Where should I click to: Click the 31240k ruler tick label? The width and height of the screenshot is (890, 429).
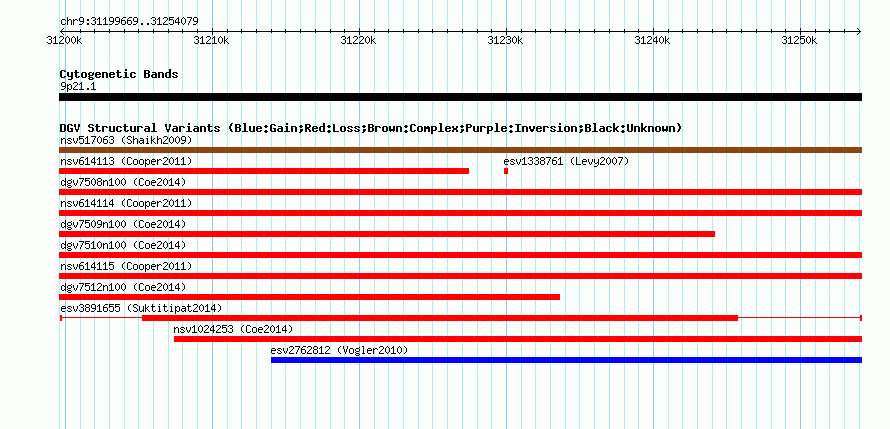pos(653,40)
